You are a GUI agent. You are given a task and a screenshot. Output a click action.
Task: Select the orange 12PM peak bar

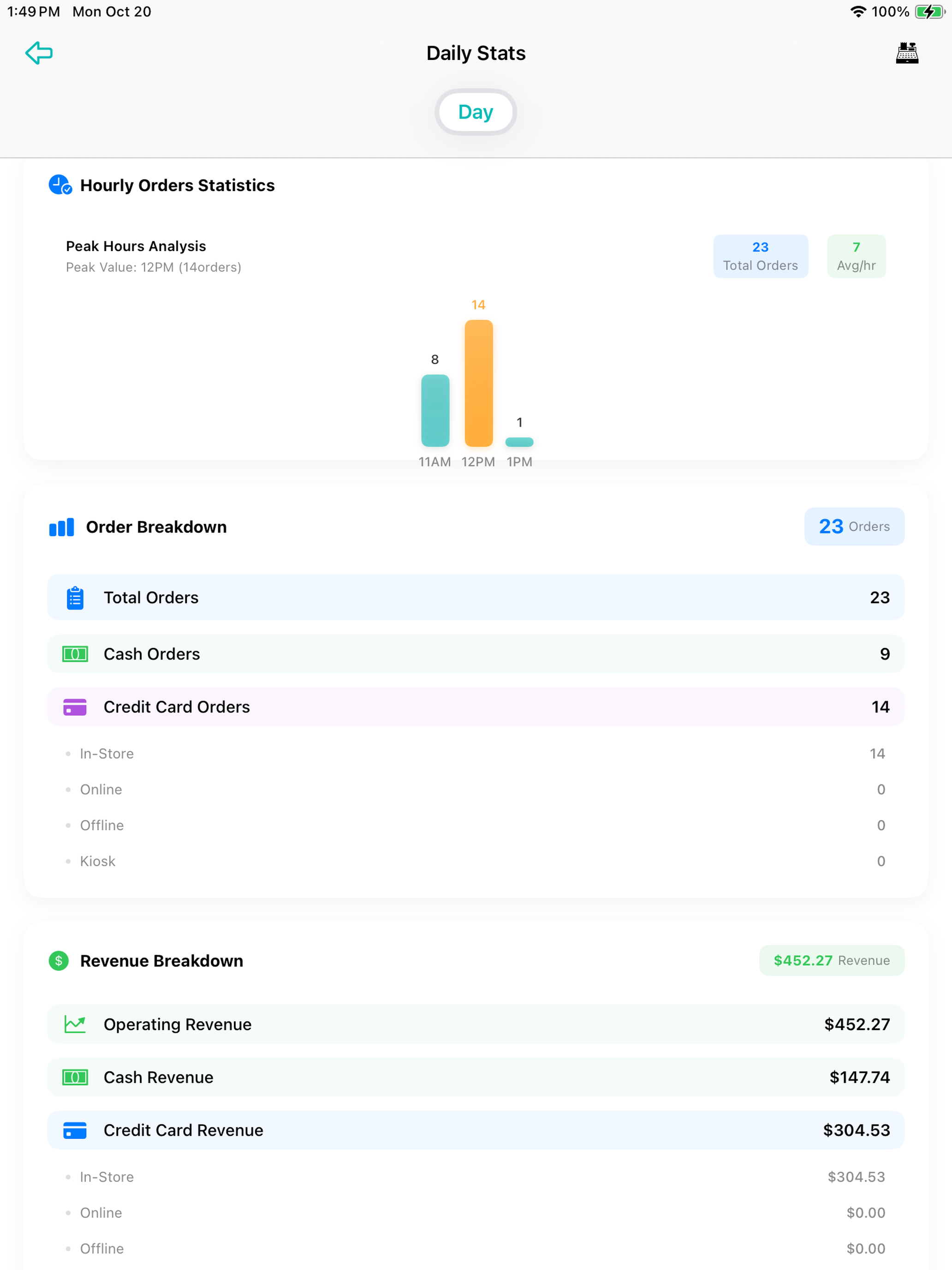click(479, 383)
